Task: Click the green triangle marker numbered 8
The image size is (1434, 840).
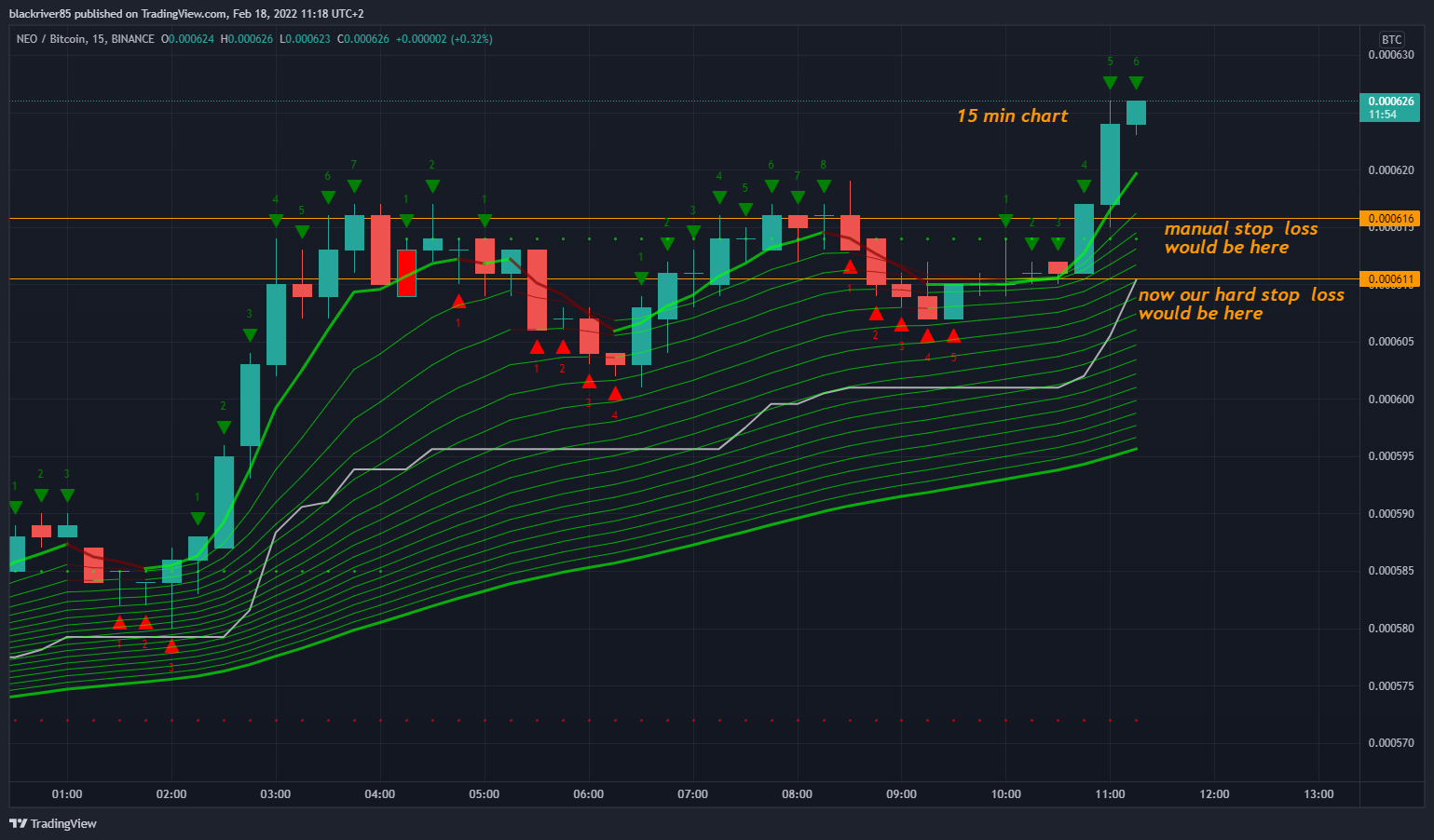Action: tap(824, 186)
